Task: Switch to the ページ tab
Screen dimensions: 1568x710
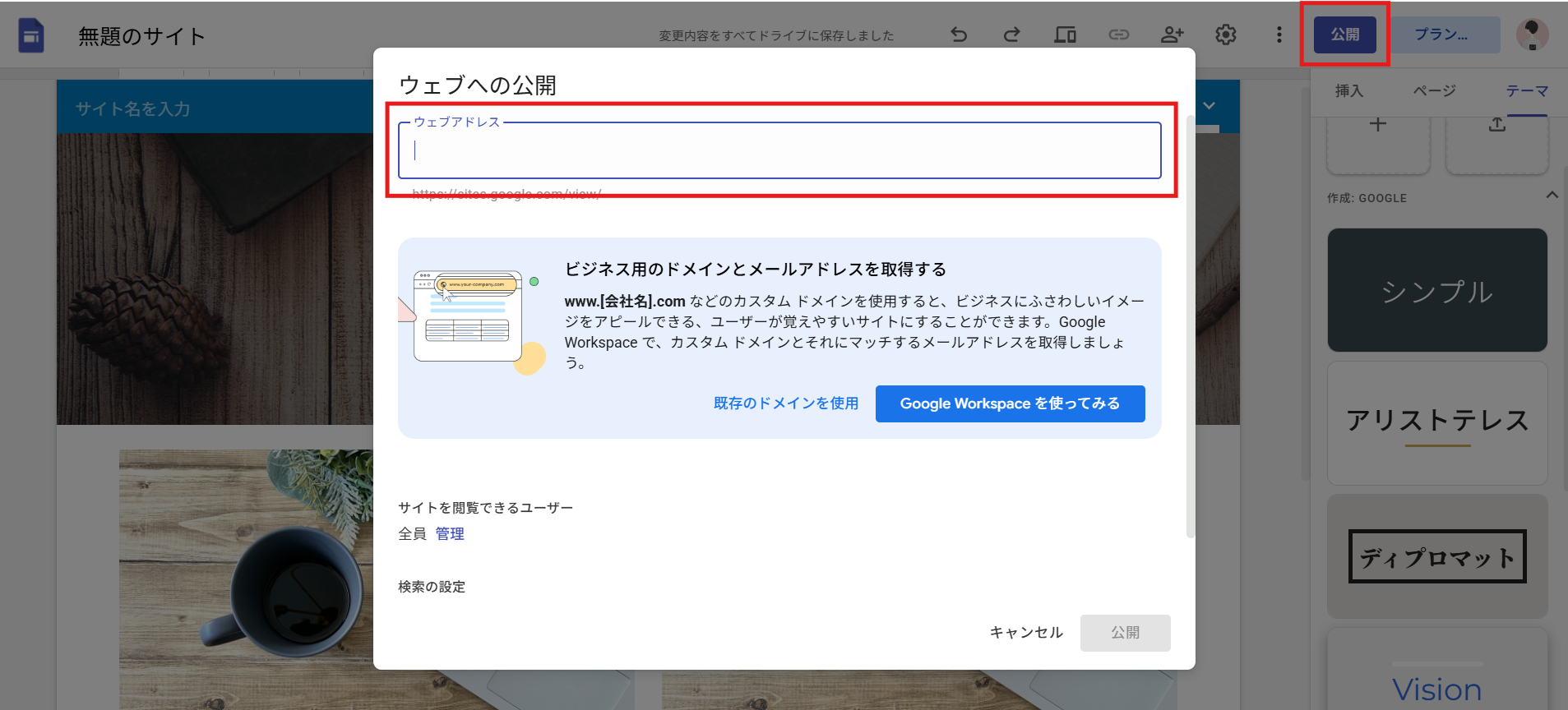Action: [x=1435, y=91]
